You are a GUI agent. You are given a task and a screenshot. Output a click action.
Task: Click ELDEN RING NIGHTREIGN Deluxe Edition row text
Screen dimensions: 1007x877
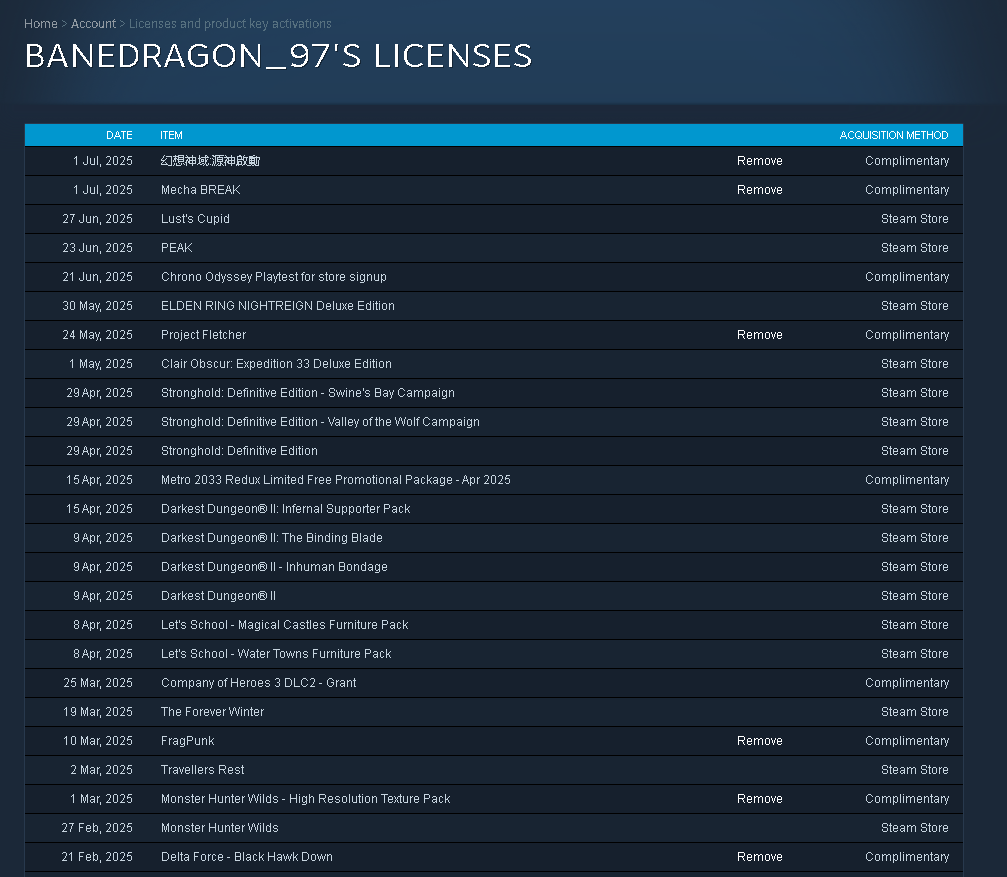tap(277, 306)
